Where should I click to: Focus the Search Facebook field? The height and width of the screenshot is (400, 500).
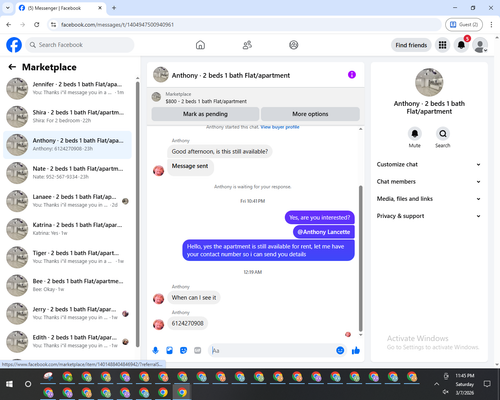coord(80,45)
